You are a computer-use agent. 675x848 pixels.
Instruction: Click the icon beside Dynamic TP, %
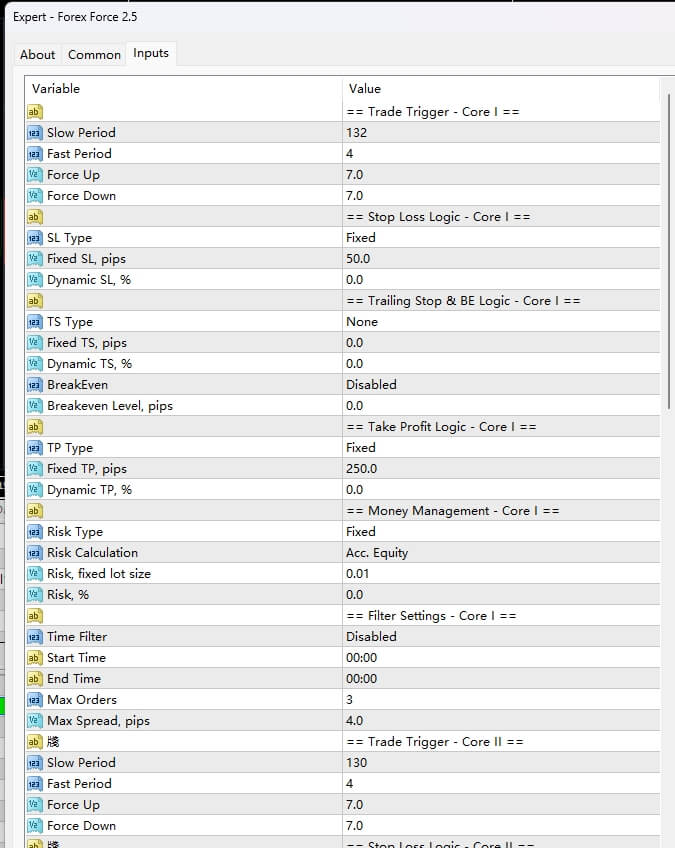34,490
